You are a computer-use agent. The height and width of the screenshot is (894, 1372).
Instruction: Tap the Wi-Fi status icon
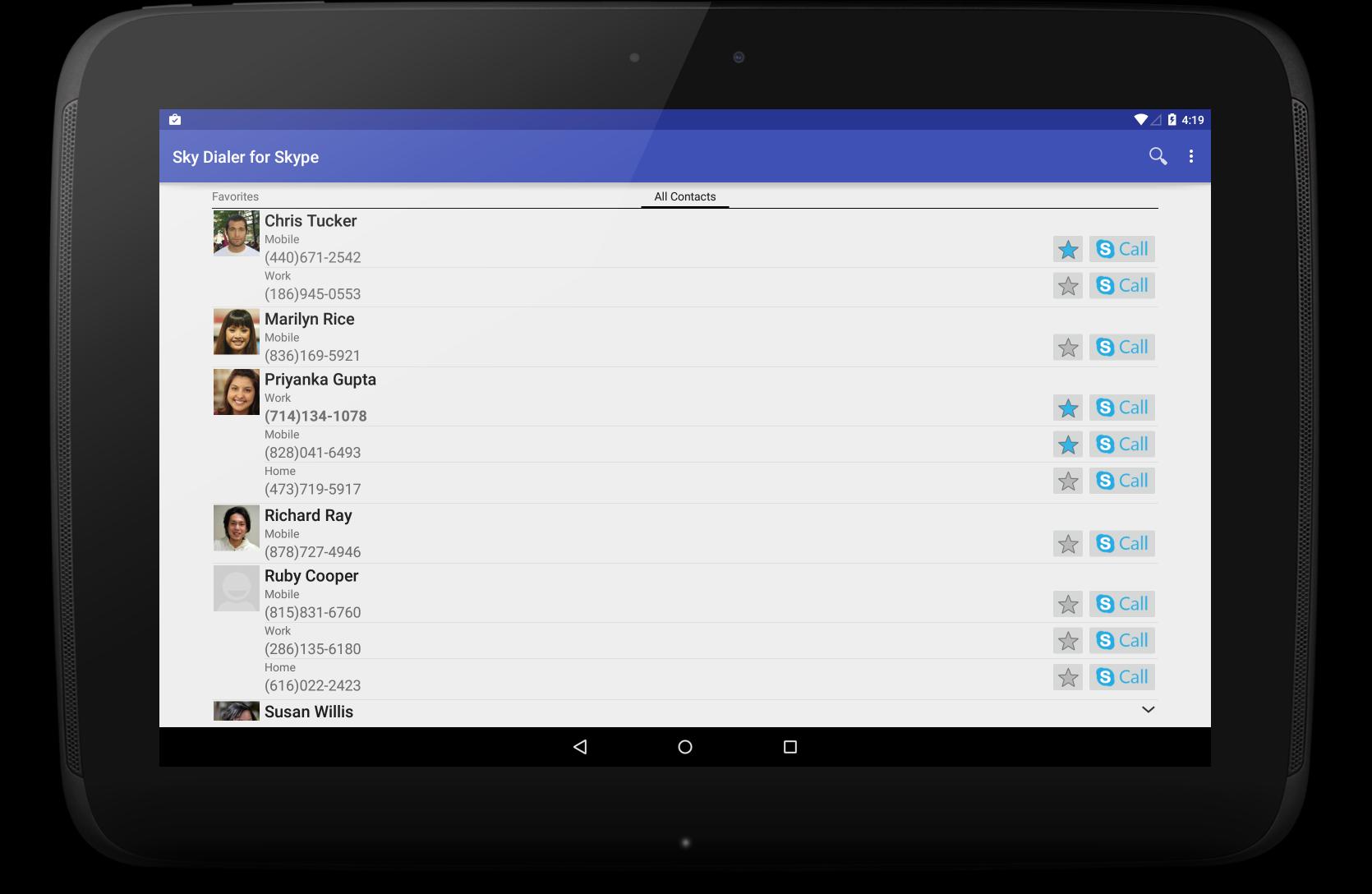[x=1140, y=120]
